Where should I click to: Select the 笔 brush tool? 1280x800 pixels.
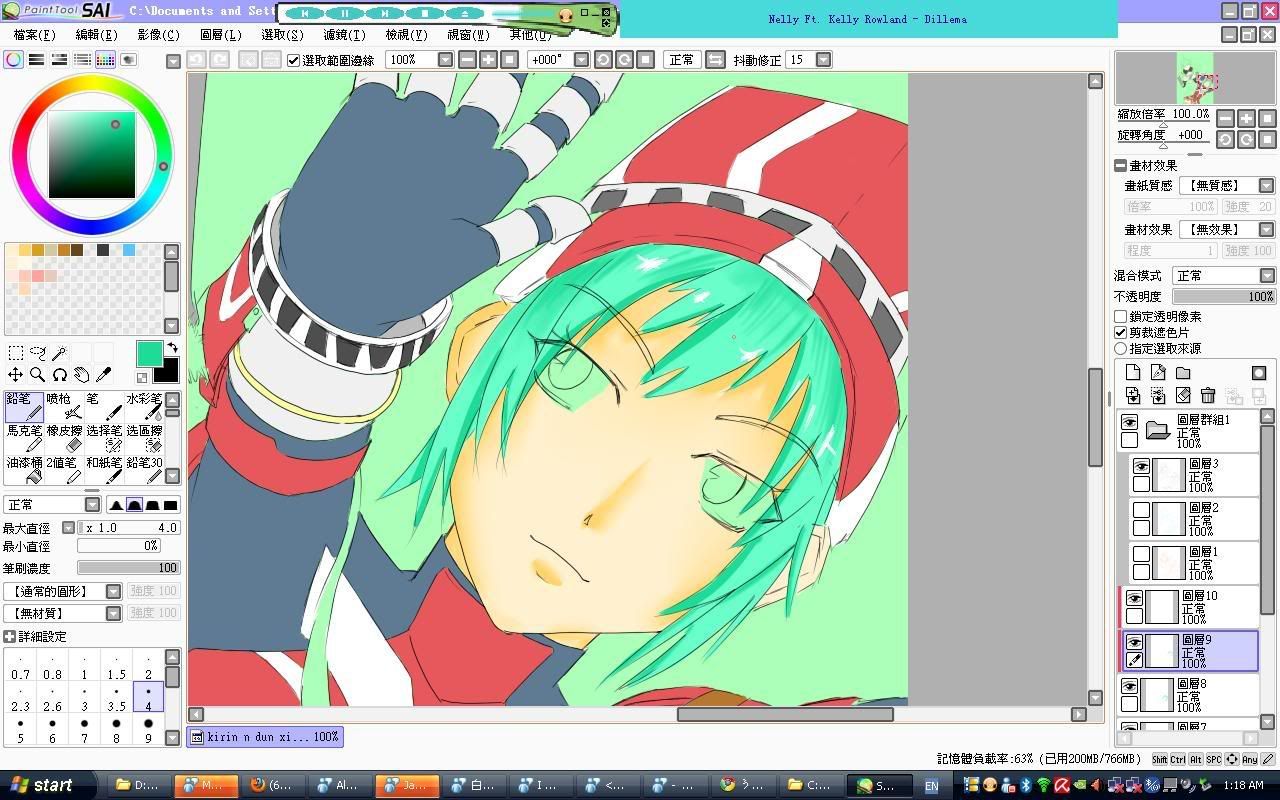coord(104,407)
